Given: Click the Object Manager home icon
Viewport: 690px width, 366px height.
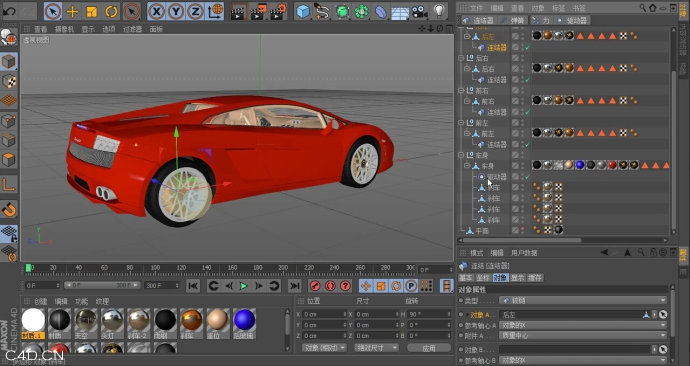Looking at the screenshot, I should point(653,8).
